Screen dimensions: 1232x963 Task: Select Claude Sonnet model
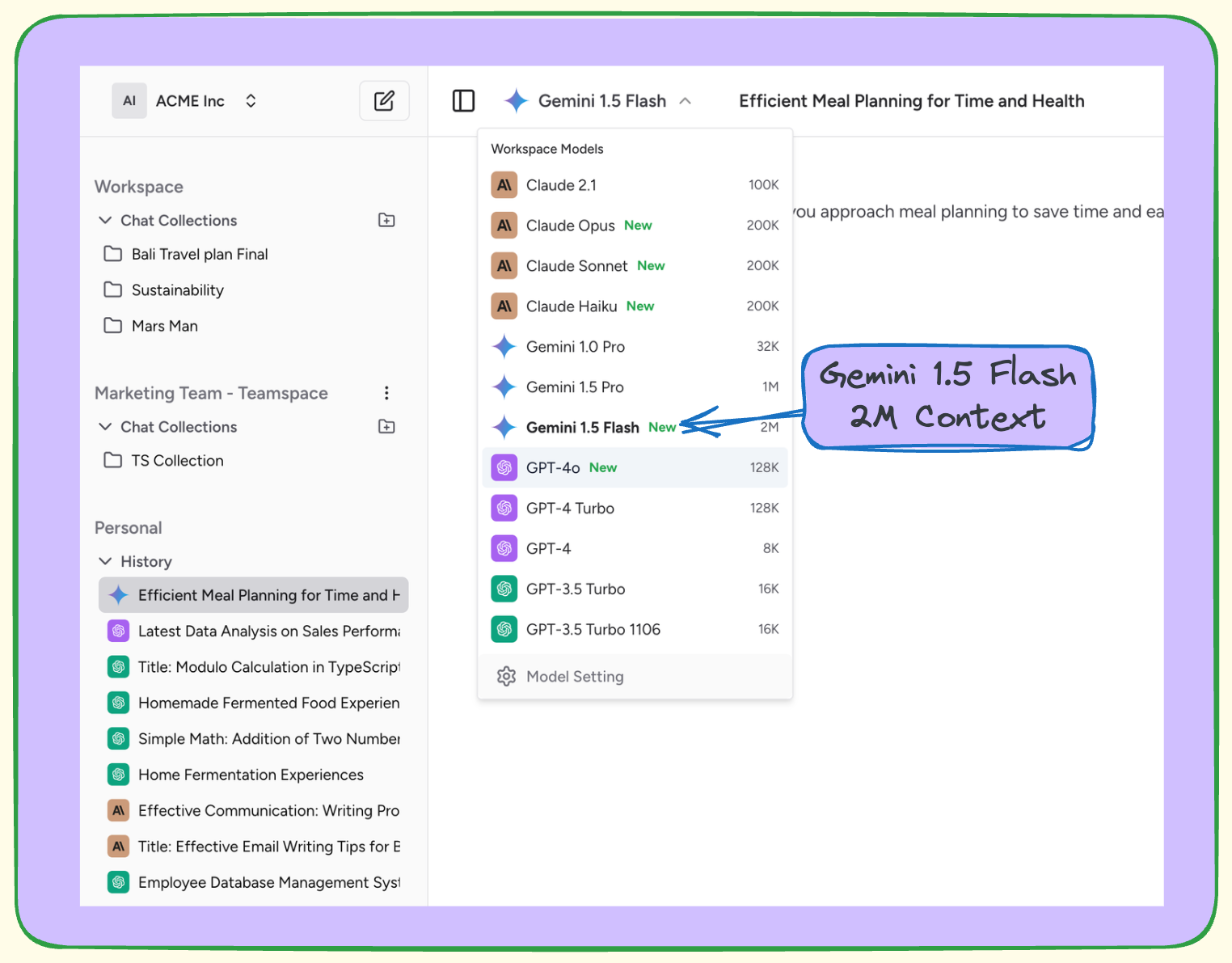pyautogui.click(x=635, y=266)
